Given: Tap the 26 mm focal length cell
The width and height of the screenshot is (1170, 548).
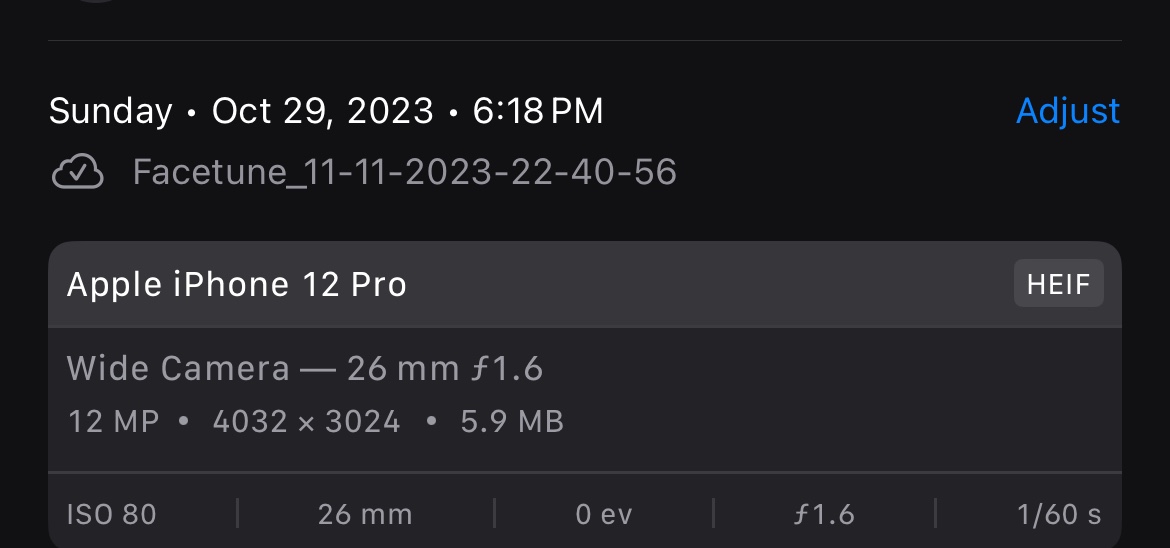Looking at the screenshot, I should pyautogui.click(x=365, y=514).
